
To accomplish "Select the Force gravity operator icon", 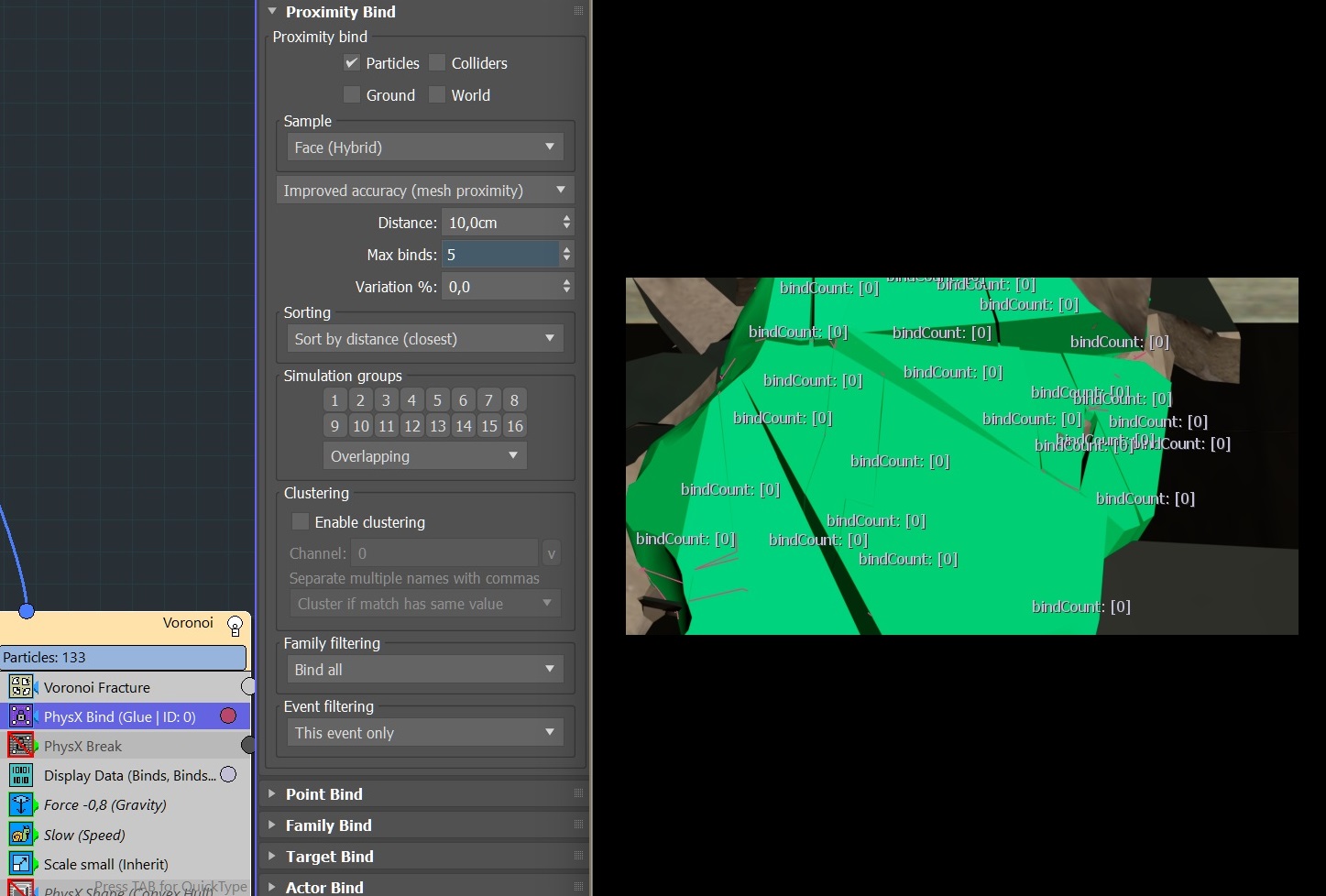I will pos(21,804).
